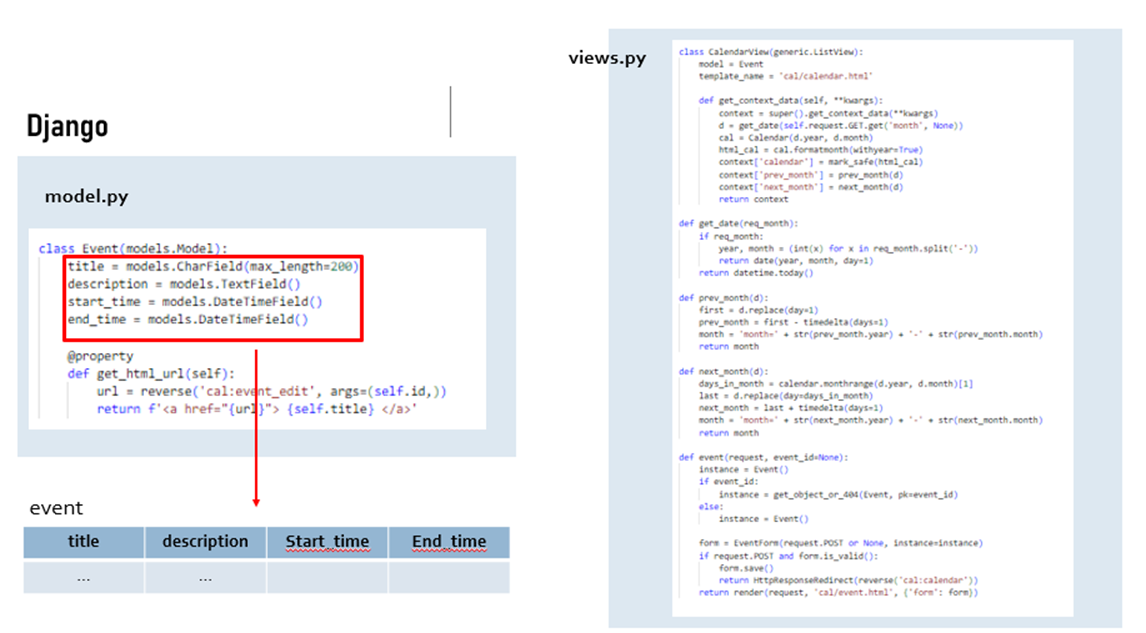Select the End_time column header
The width and height of the screenshot is (1146, 633).
click(x=449, y=542)
